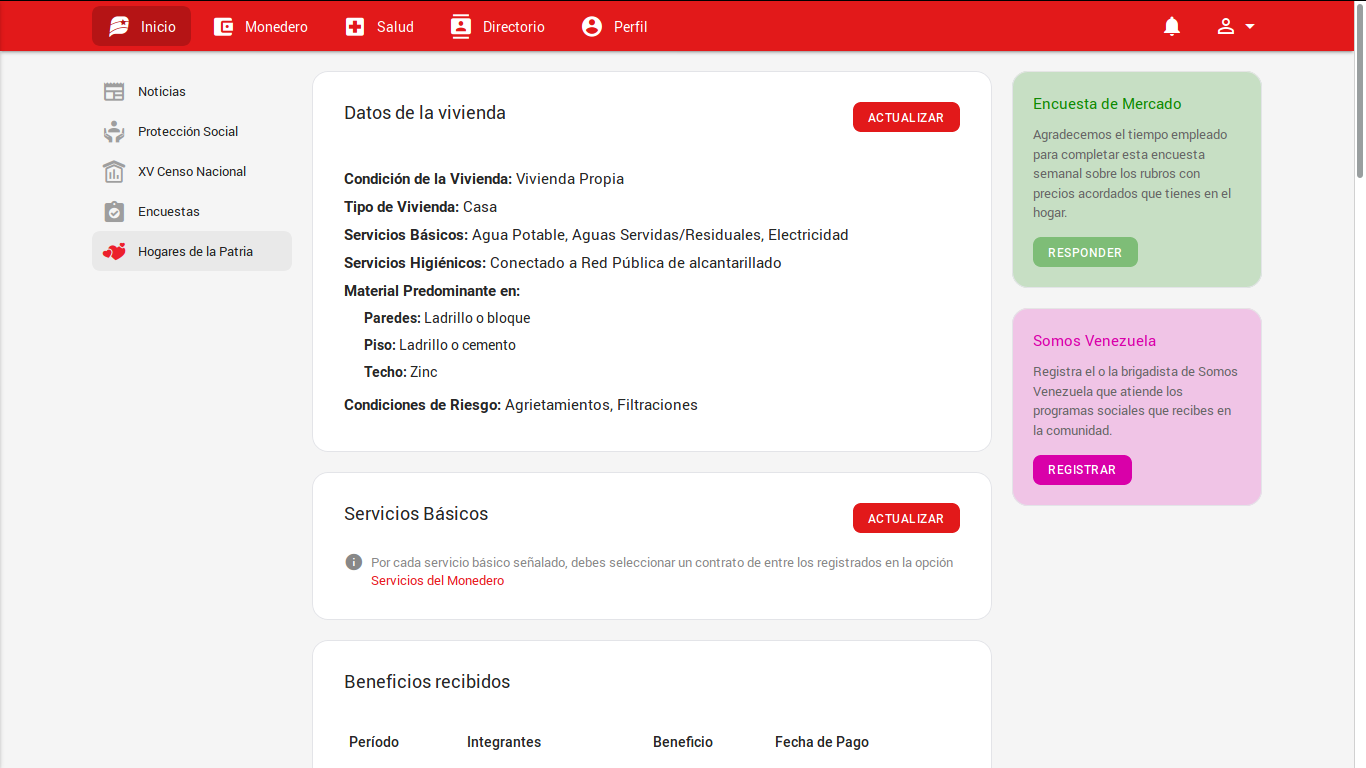The image size is (1366, 768).
Task: Click the Monedero wallet icon
Action: (x=224, y=27)
